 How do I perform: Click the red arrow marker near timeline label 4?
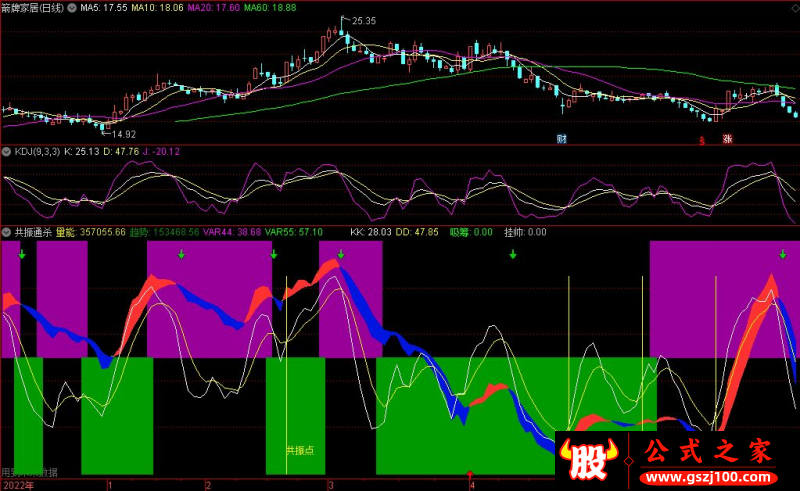click(x=470, y=475)
